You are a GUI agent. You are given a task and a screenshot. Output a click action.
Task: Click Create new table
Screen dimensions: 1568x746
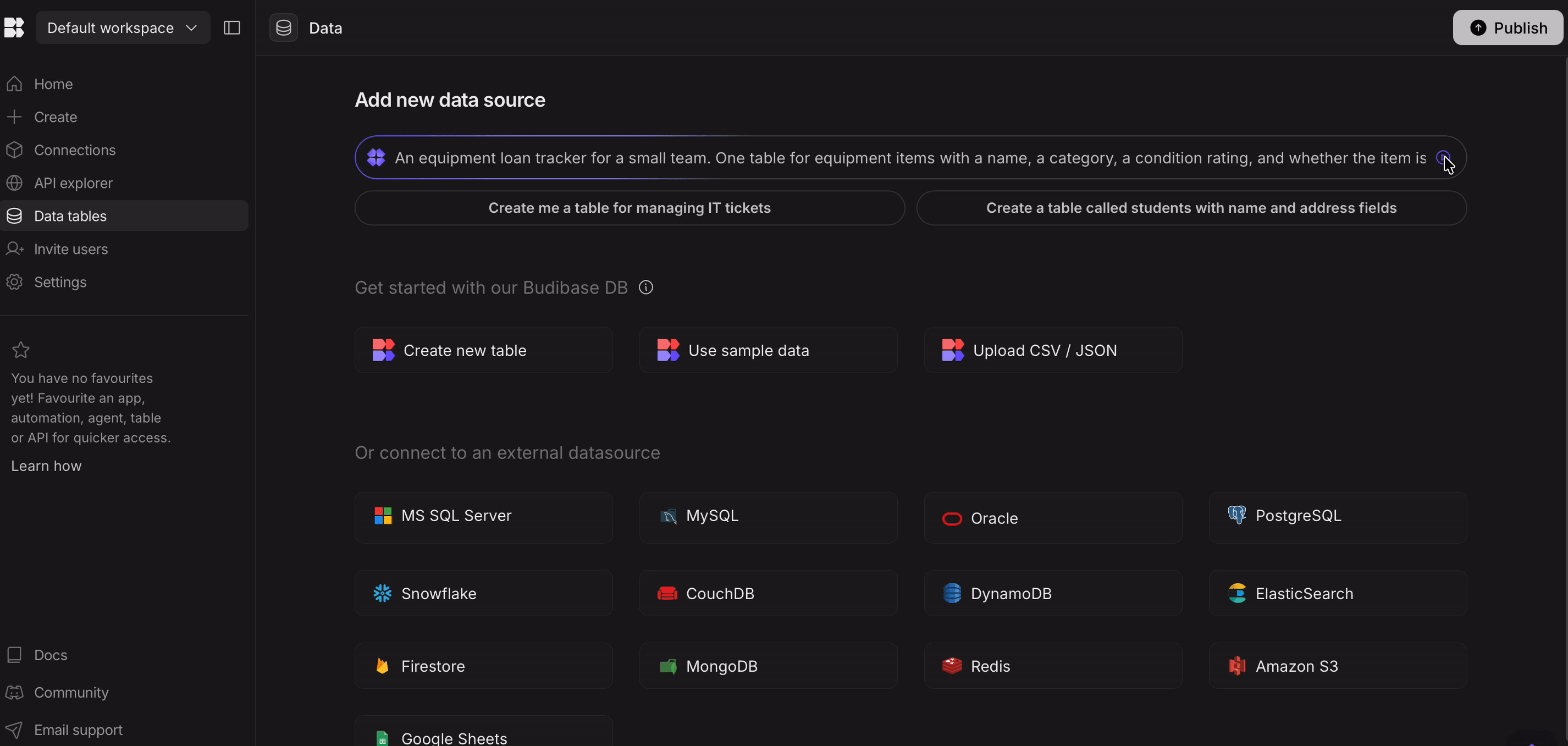[x=484, y=350]
